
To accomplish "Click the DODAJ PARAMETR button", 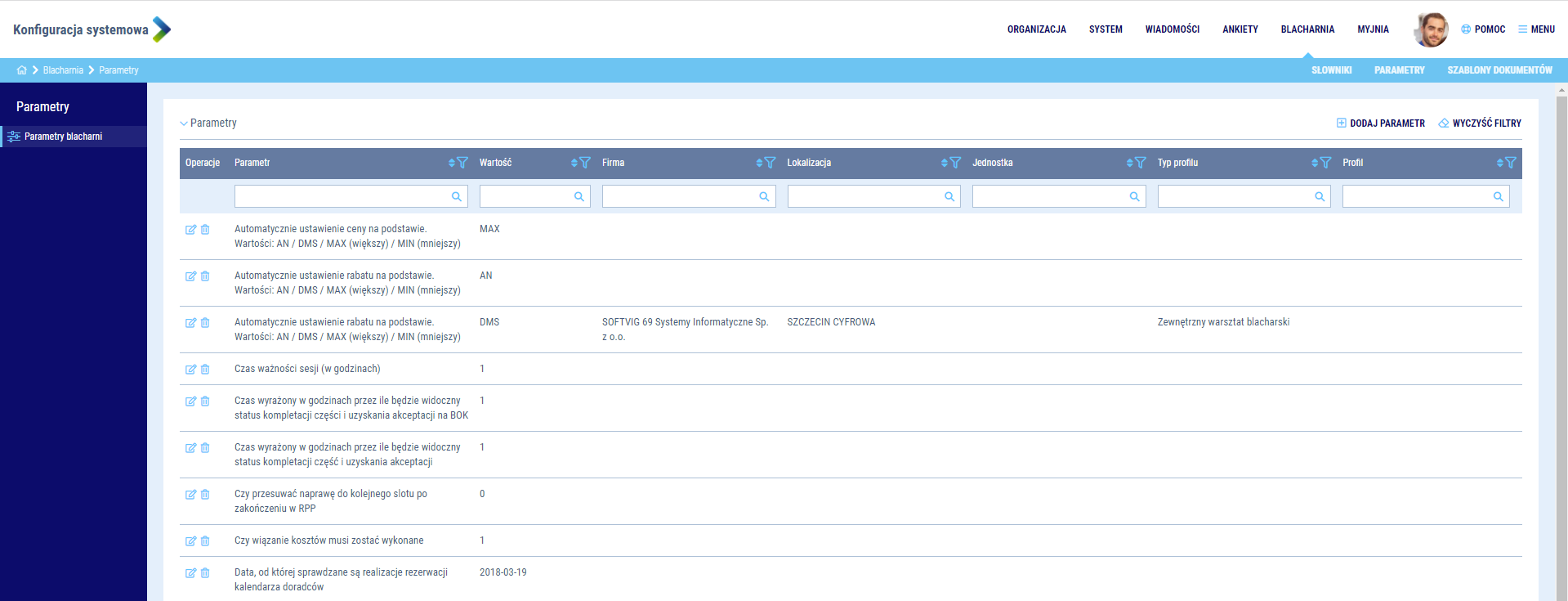I will click(x=1380, y=123).
